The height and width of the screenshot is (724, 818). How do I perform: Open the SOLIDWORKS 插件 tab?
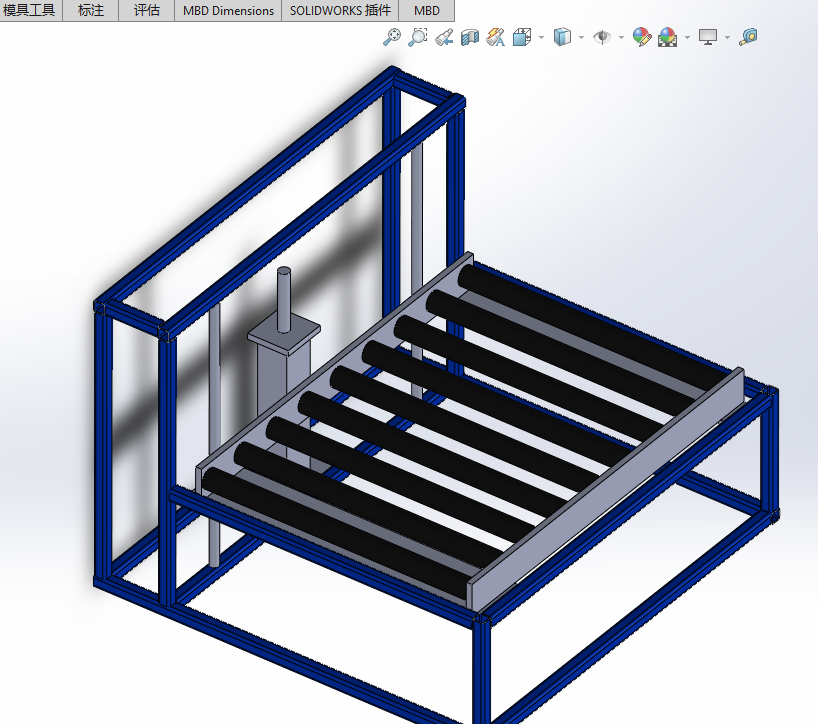click(x=340, y=11)
